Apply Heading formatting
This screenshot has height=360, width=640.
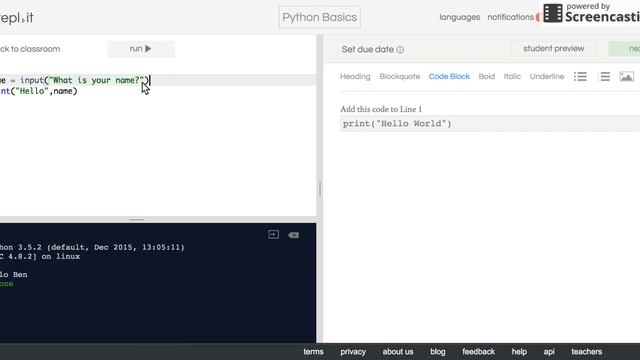point(355,76)
